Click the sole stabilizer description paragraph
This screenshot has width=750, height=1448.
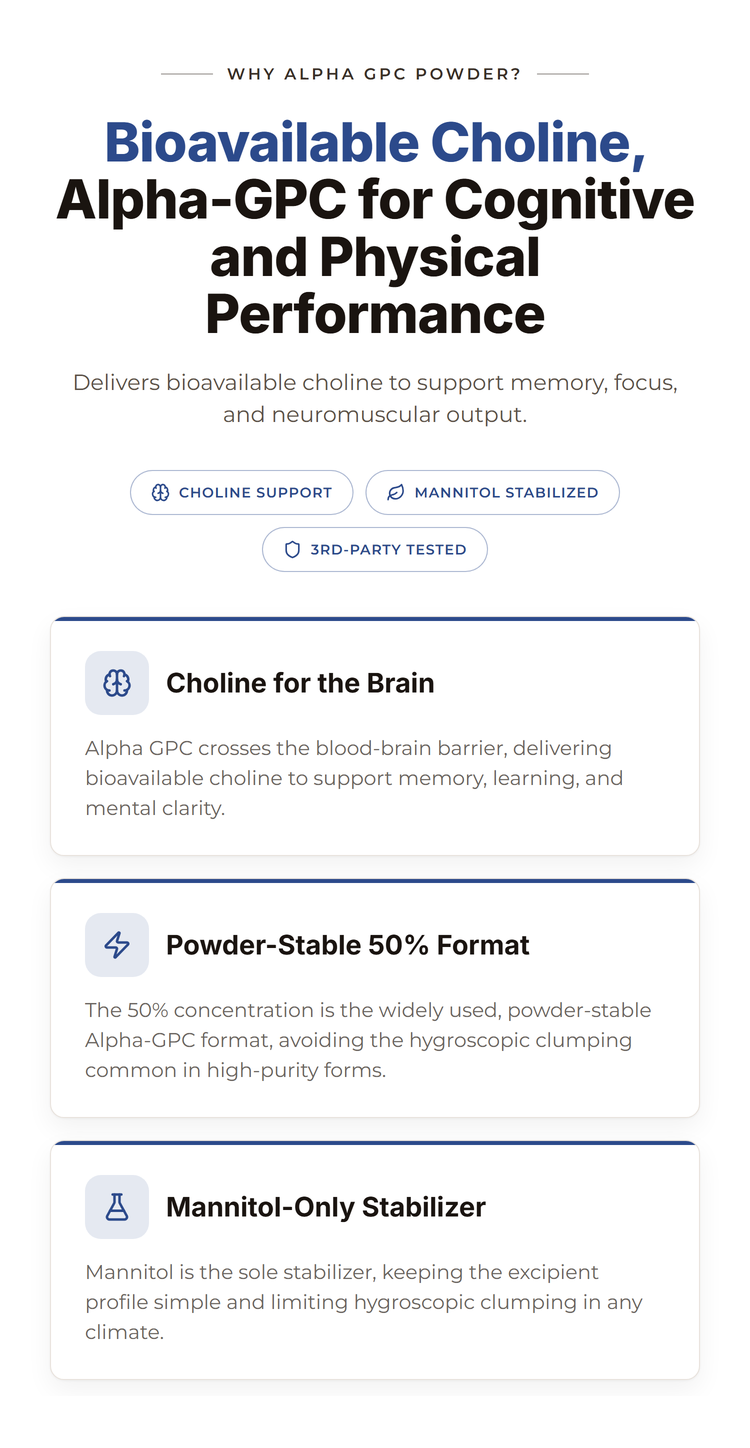coord(364,1302)
